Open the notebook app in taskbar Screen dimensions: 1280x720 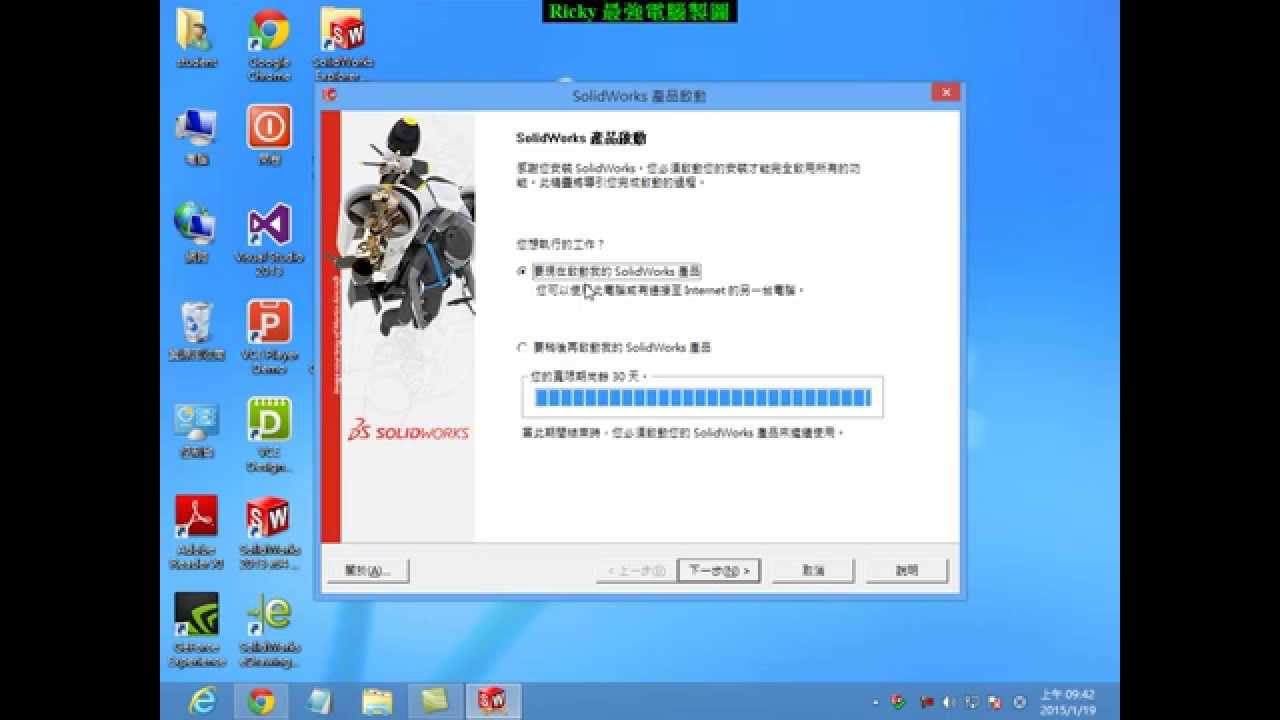click(x=319, y=701)
